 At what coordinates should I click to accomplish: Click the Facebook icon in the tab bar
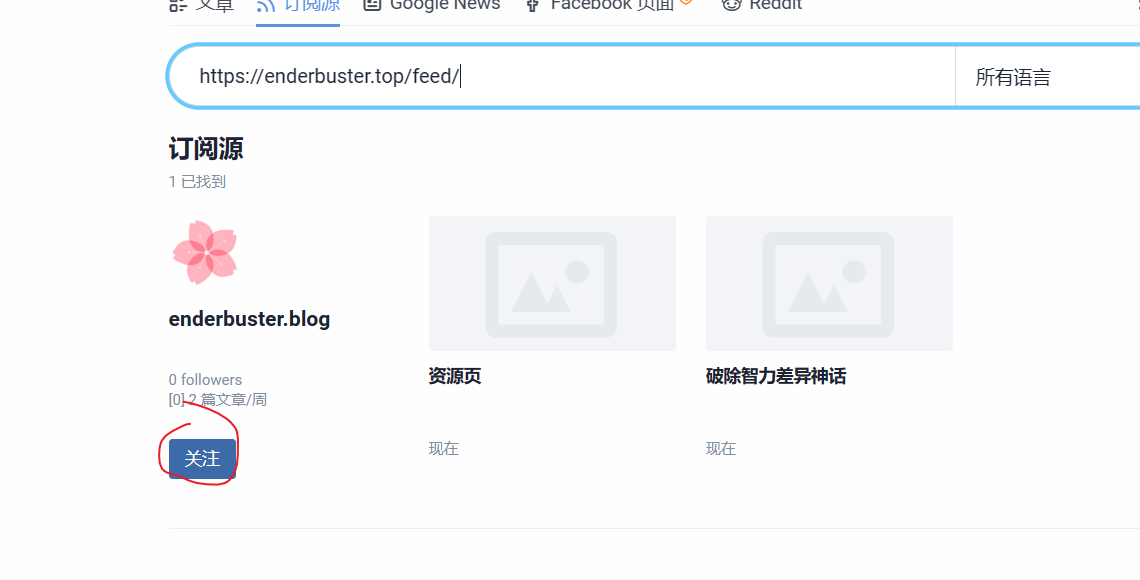tap(532, 5)
